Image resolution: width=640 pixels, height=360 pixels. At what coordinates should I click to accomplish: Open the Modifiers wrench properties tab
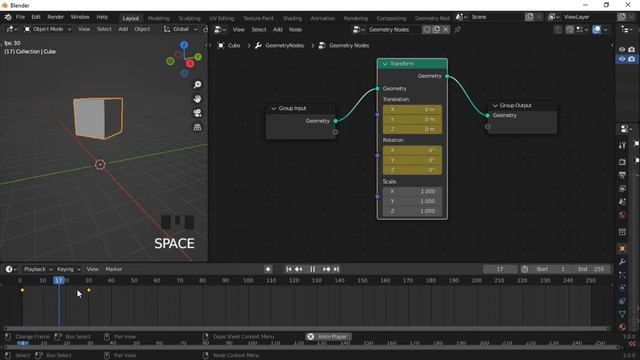[622, 262]
